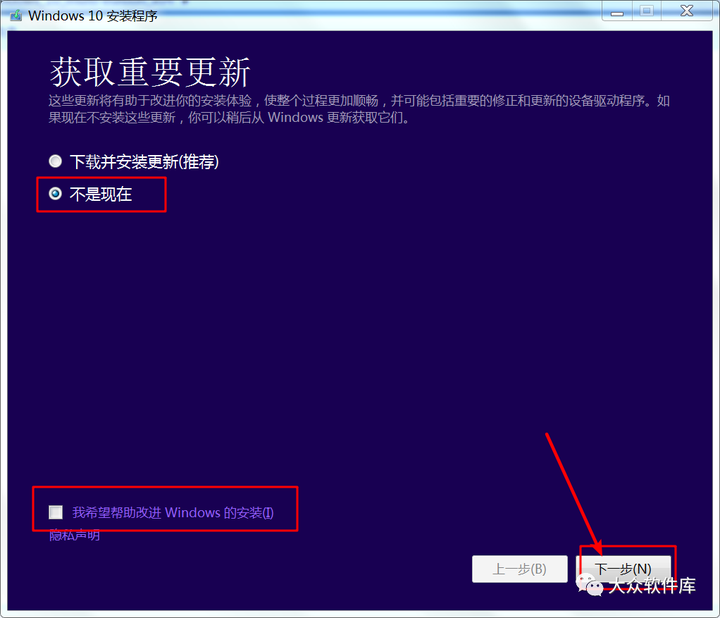720x618 pixels.
Task: Click the 上一步(B) button
Action: click(519, 569)
